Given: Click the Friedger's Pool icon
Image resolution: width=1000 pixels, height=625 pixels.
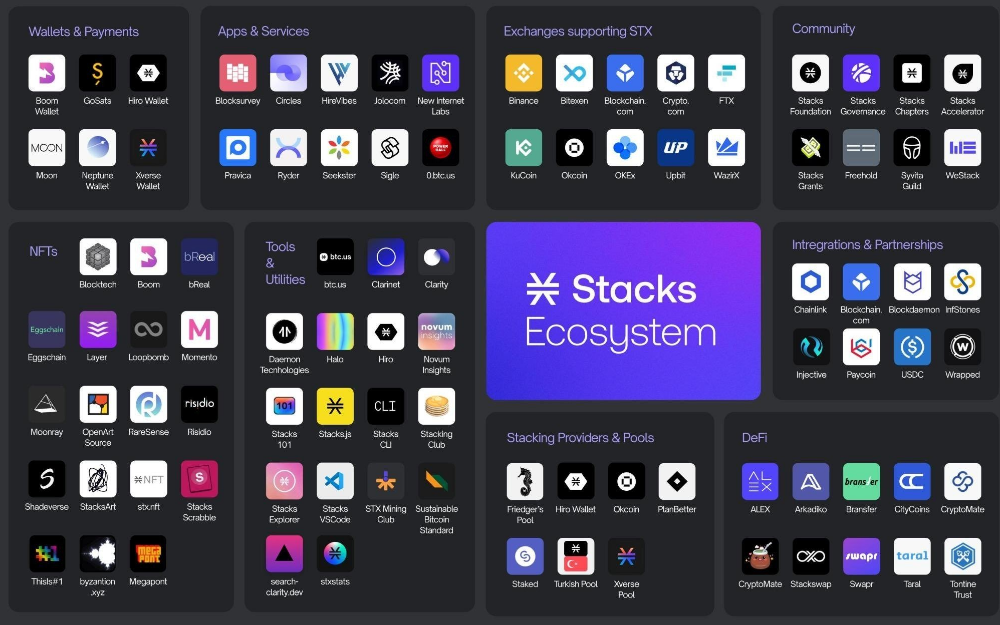Looking at the screenshot, I should pos(525,481).
